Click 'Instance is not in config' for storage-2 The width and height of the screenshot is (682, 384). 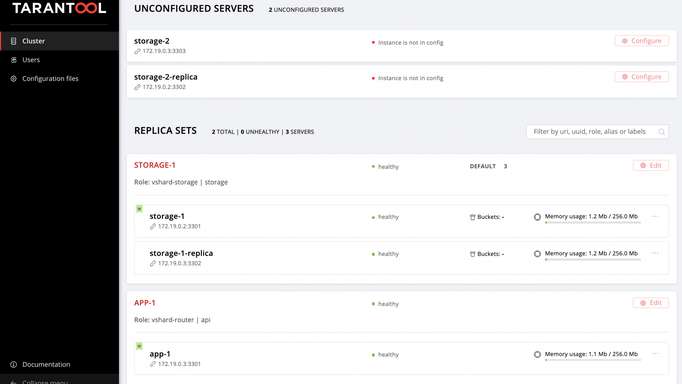click(x=411, y=43)
